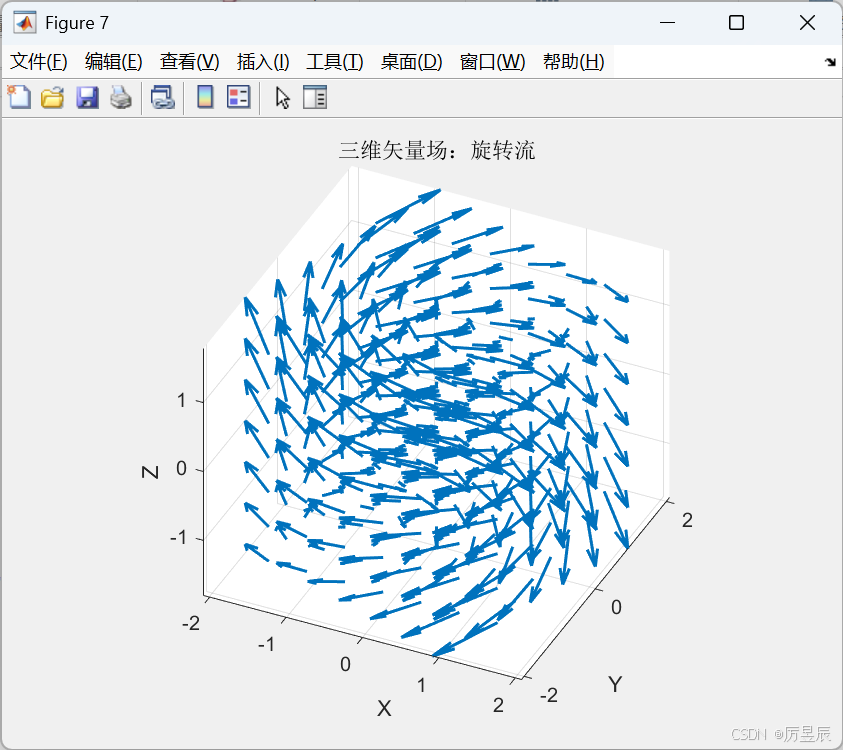This screenshot has height=750, width=843.
Task: Open the 帮助(H) menu
Action: click(x=574, y=62)
